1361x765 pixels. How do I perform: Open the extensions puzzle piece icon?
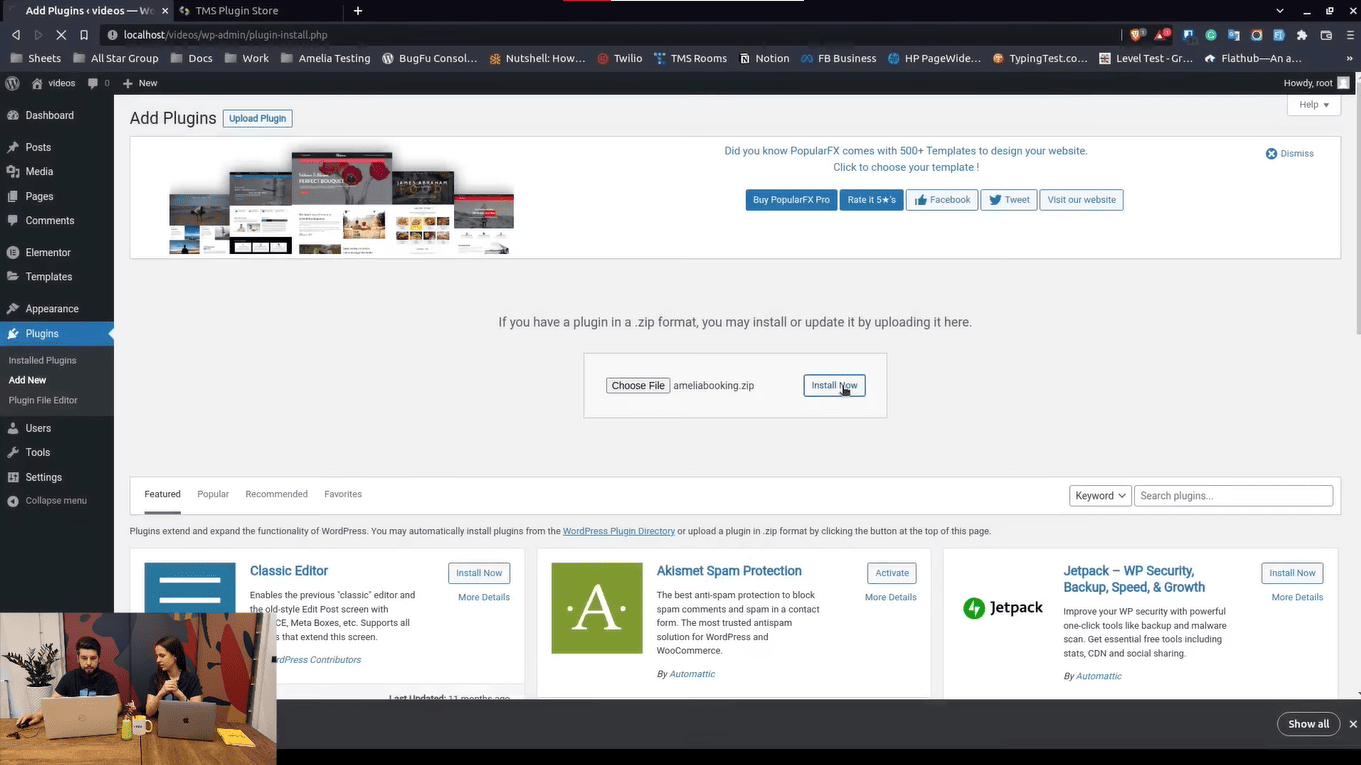pos(1302,35)
